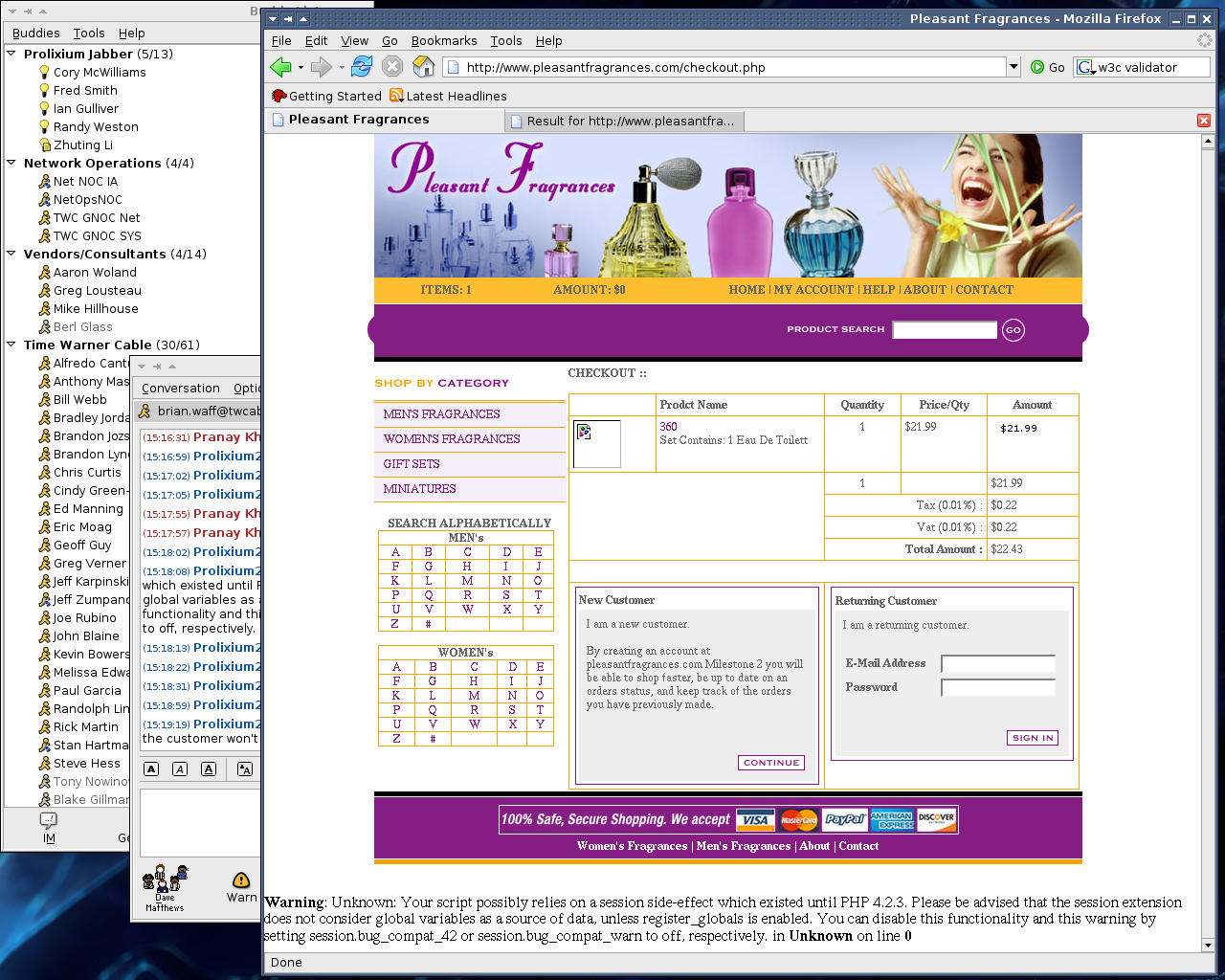Screen dimensions: 1225x980
Task: Click the MINIATURES category link
Action: click(x=419, y=489)
